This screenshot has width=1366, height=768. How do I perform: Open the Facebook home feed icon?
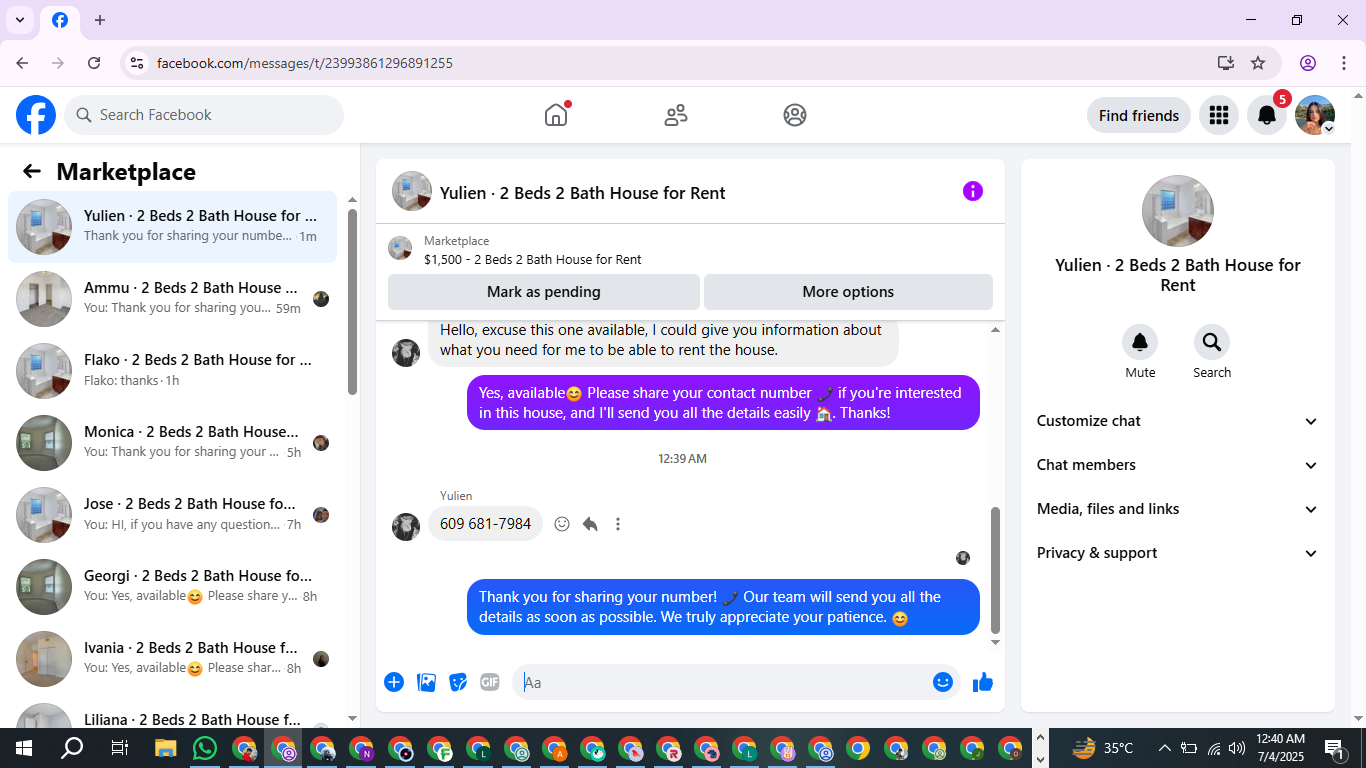click(x=556, y=115)
